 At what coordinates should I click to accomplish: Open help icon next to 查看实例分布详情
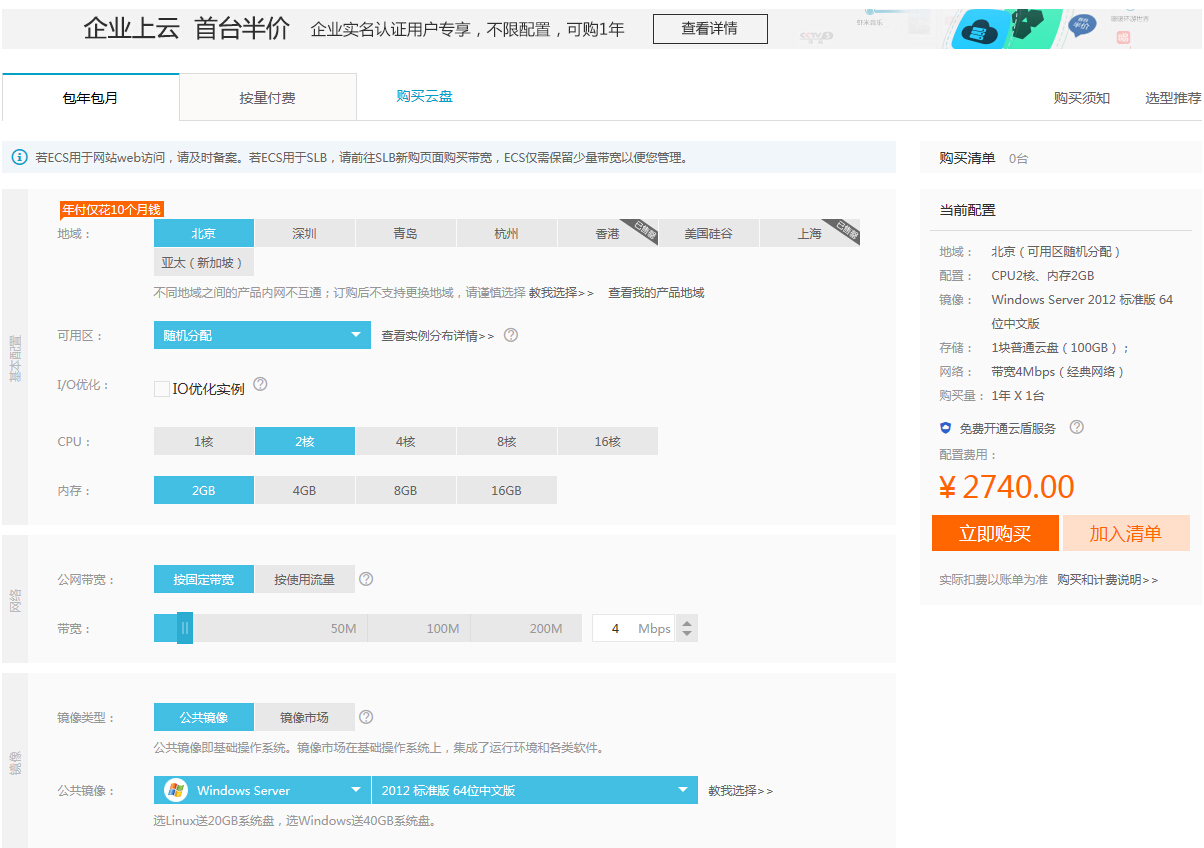[x=511, y=335]
